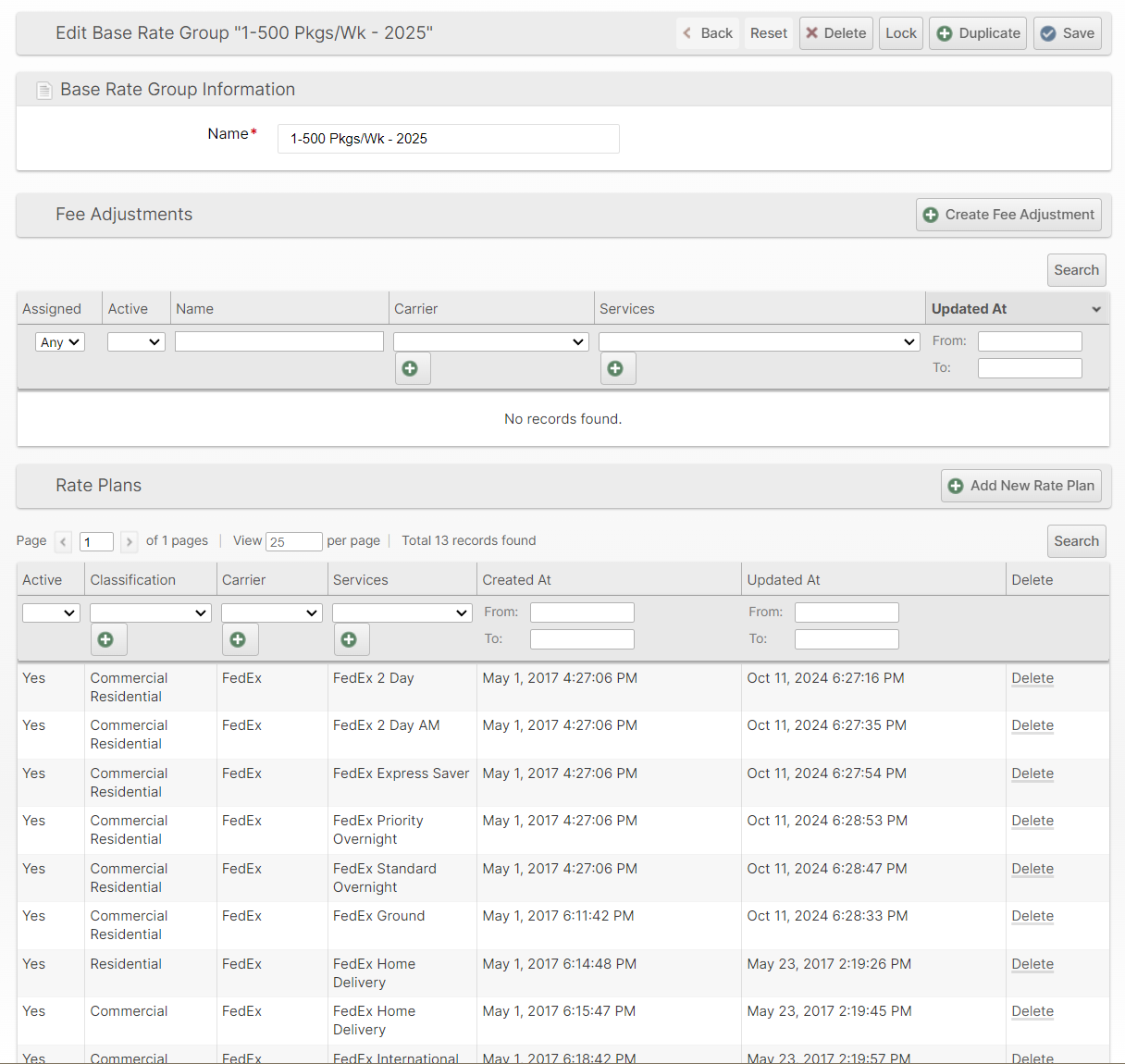Go to next page of rate plans
1125x1064 pixels.
pos(130,541)
